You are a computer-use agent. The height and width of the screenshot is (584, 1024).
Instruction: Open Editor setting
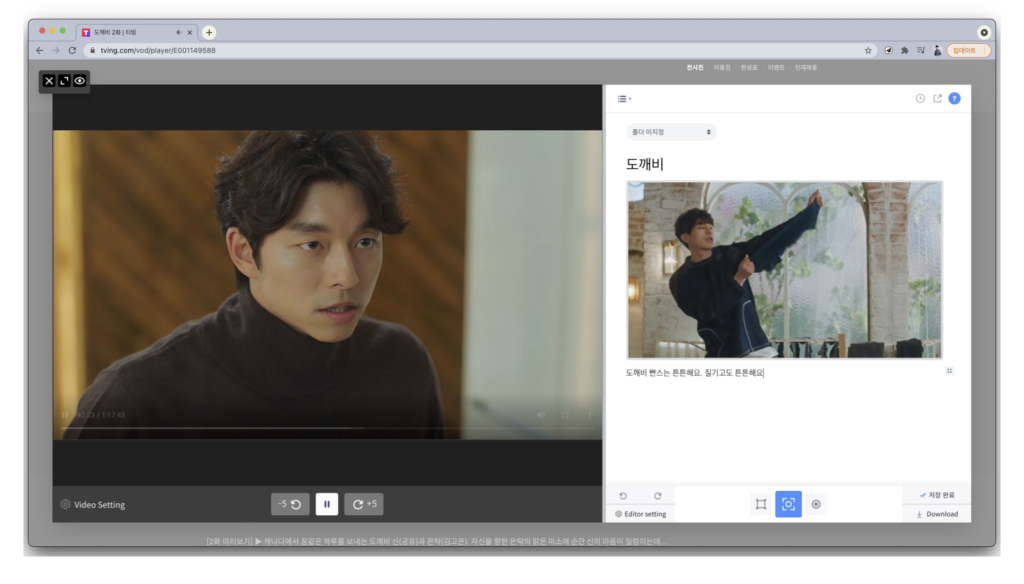[641, 514]
